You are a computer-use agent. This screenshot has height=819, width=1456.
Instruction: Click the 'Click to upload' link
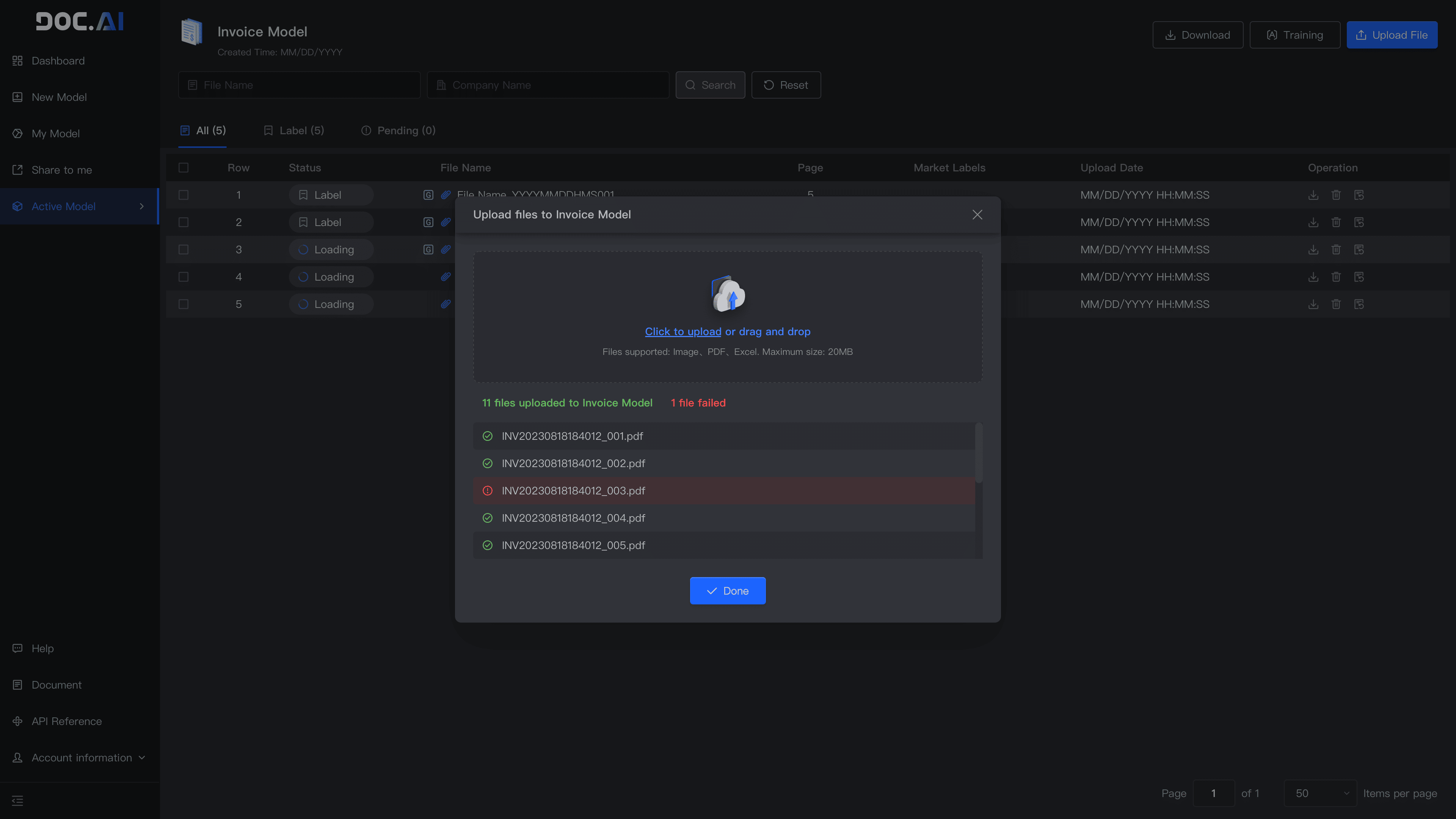[683, 332]
